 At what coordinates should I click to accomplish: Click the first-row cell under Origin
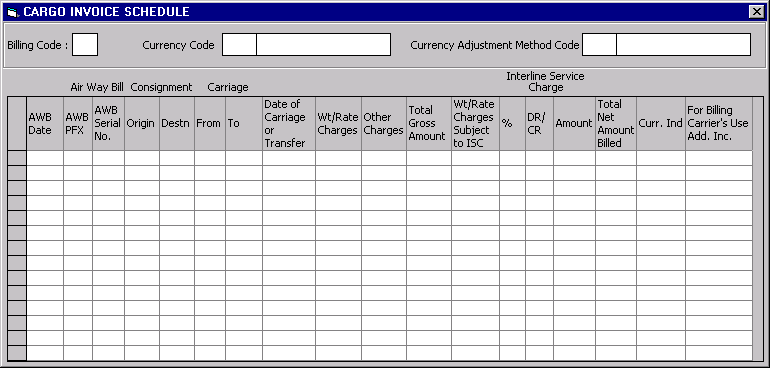[142, 158]
